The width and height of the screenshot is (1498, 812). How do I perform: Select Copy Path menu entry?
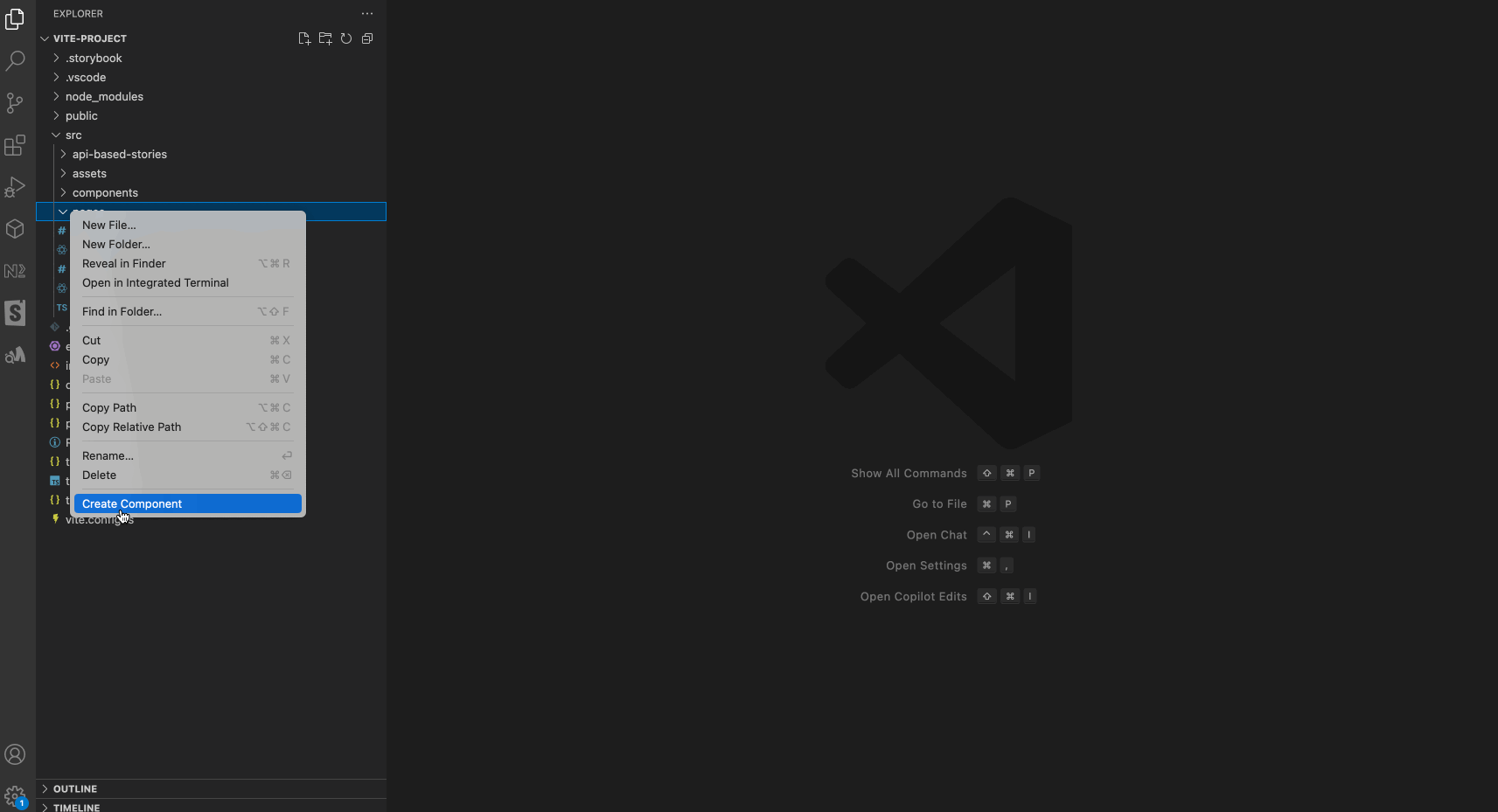[188, 407]
